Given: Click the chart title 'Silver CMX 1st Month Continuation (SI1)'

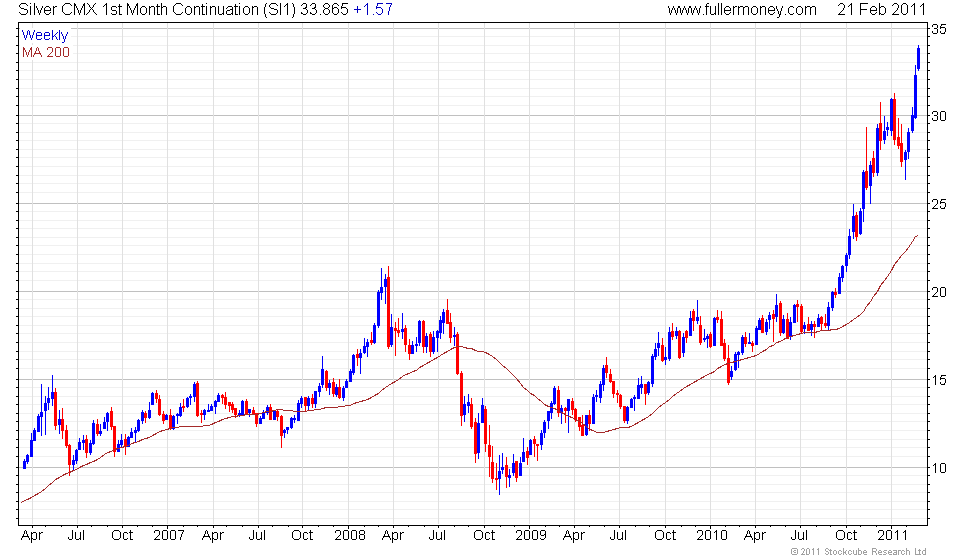Looking at the screenshot, I should point(157,9).
